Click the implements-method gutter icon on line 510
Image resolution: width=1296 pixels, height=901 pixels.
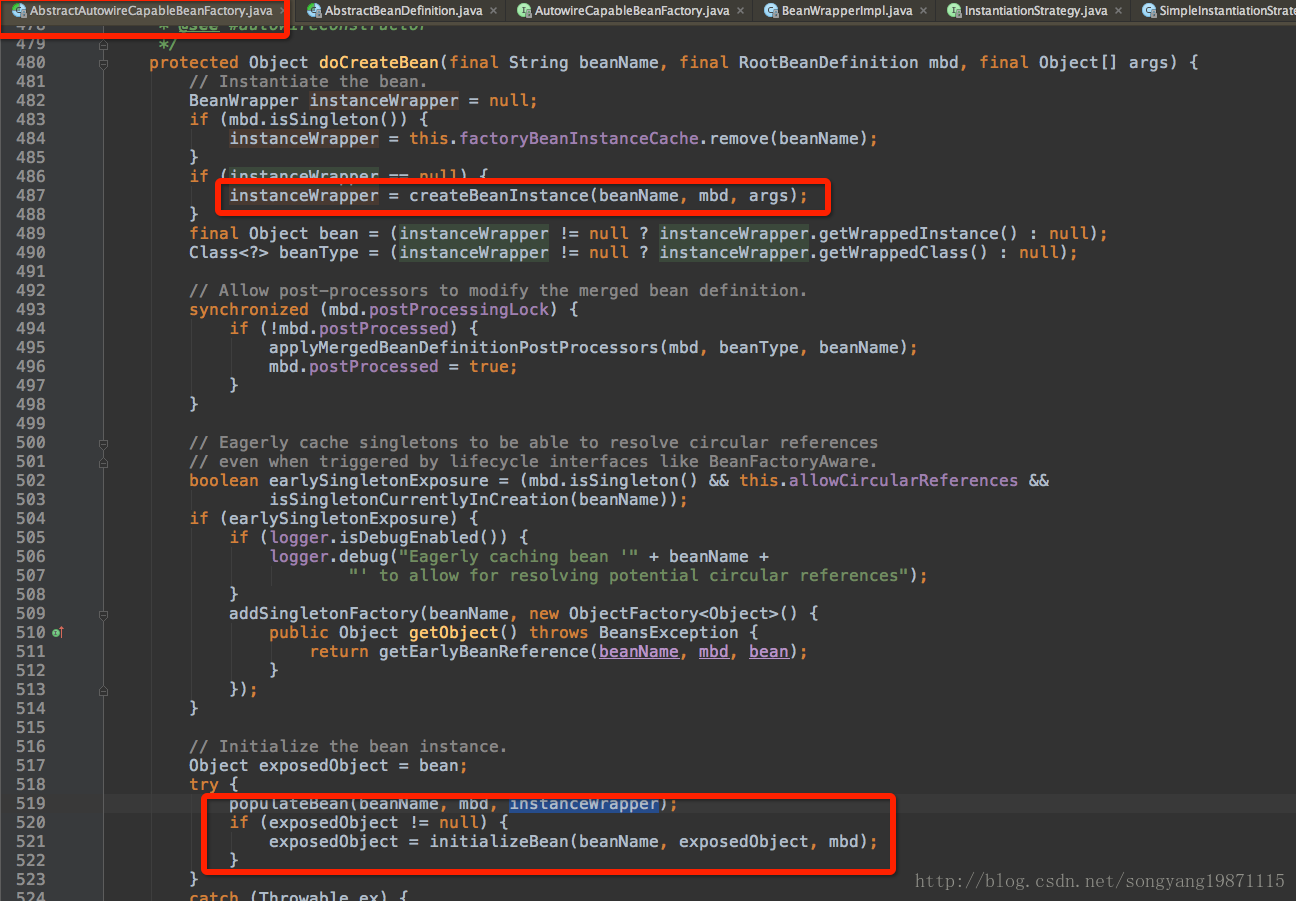[x=58, y=632]
